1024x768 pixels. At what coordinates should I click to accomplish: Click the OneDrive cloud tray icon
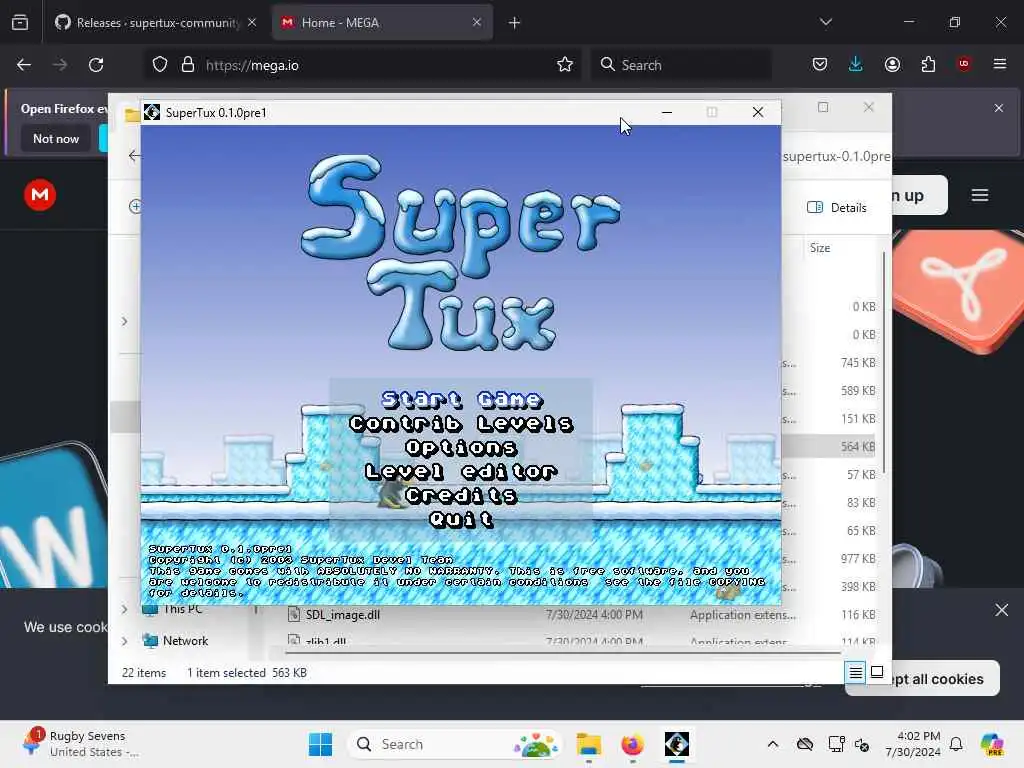[805, 744]
